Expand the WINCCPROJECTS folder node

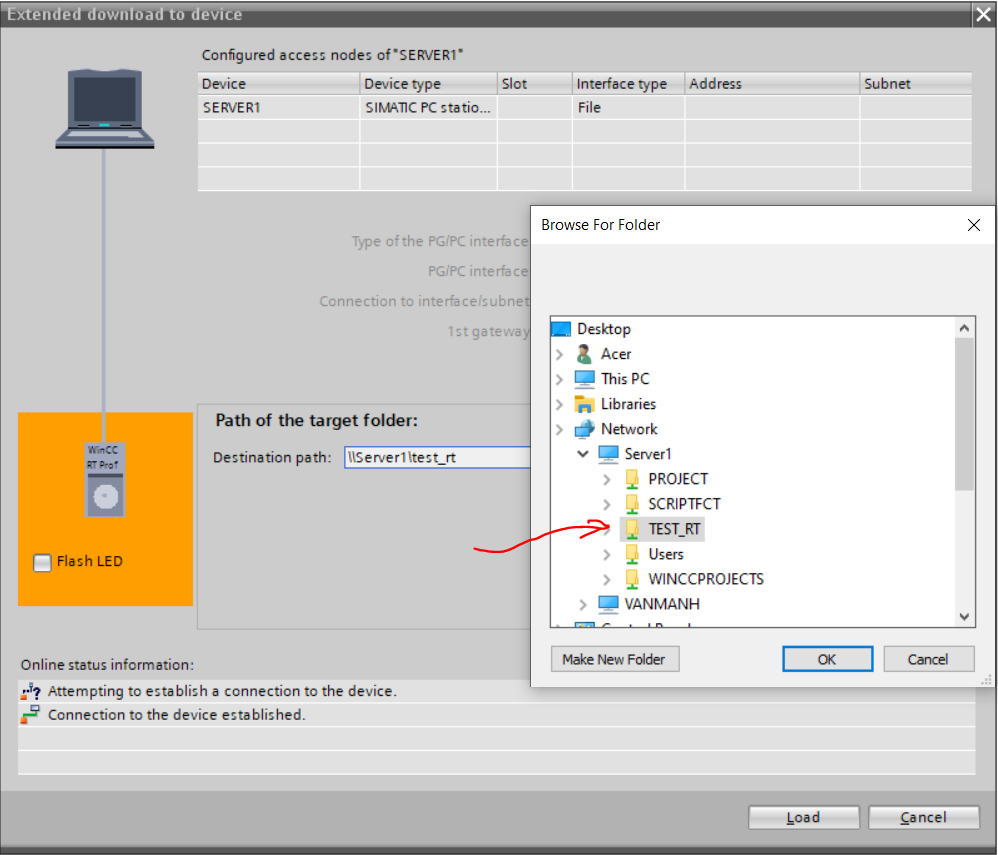[x=607, y=579]
